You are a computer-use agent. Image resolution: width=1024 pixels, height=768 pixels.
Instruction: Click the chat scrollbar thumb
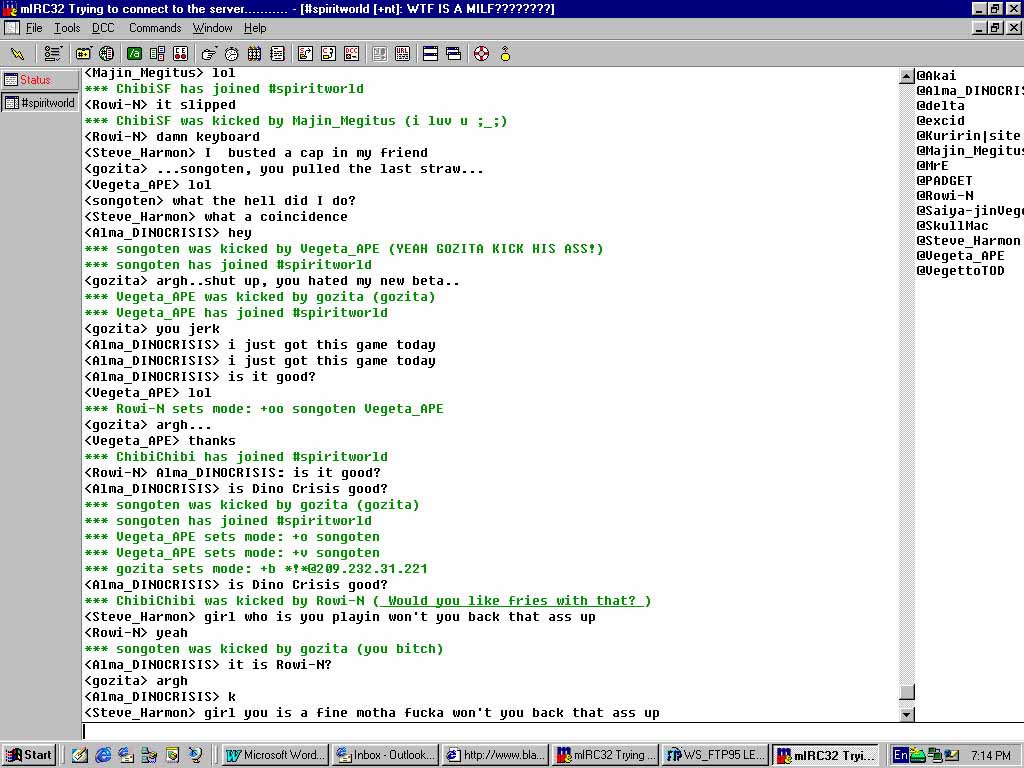pyautogui.click(x=906, y=692)
